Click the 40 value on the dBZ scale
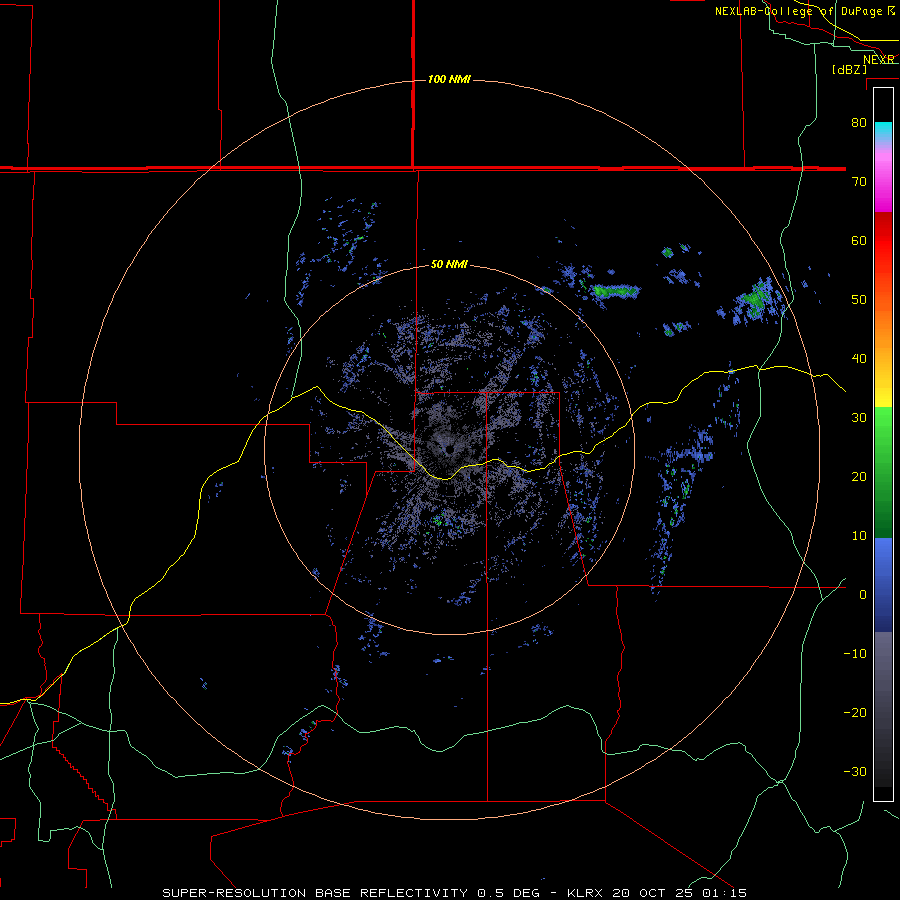 (859, 359)
